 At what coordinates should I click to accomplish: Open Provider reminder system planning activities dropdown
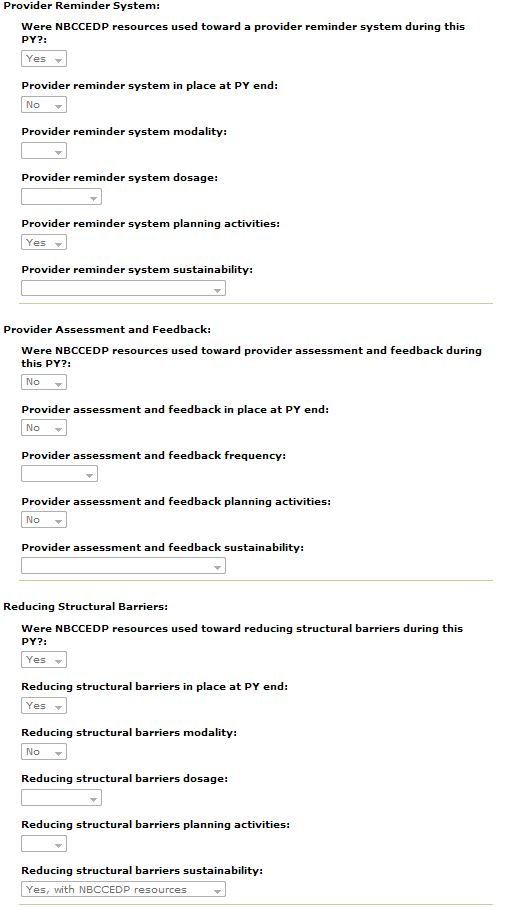[x=44, y=243]
